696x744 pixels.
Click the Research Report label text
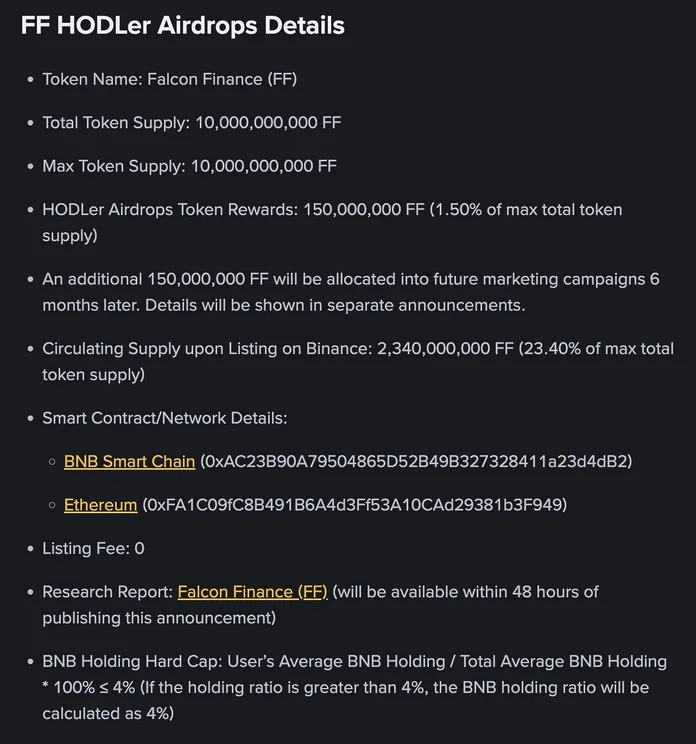point(107,592)
